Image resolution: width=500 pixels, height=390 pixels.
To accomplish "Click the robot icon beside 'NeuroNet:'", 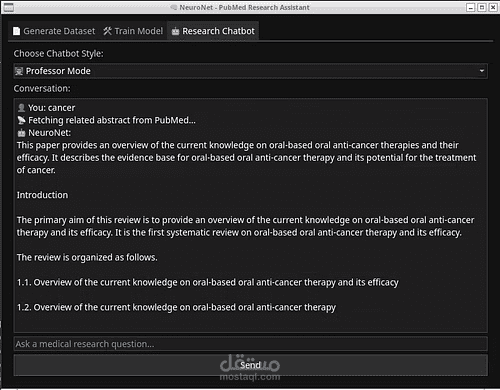I will [x=21, y=133].
